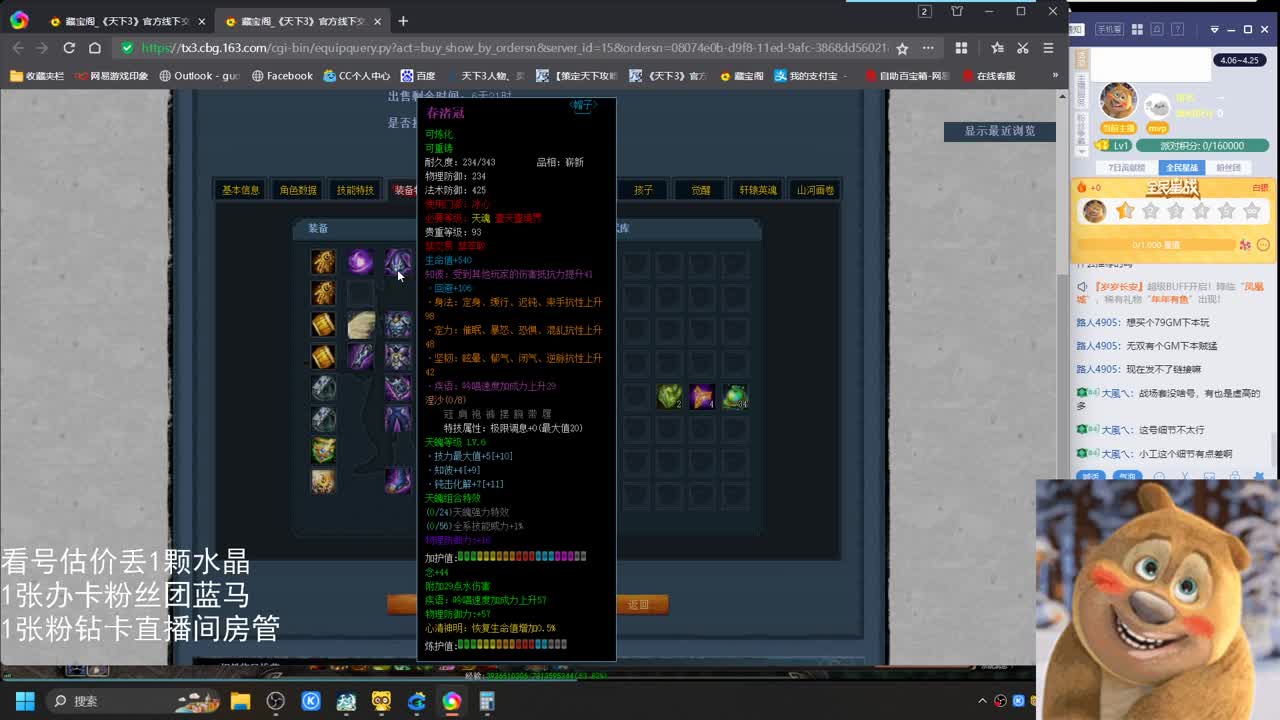Screen dimensions: 1280x720
Task: Open the blue K app on taskbar
Action: coord(311,701)
